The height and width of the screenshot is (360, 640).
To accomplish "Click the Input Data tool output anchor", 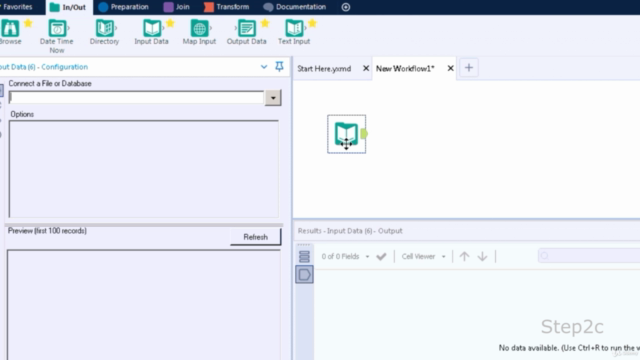I will point(364,133).
